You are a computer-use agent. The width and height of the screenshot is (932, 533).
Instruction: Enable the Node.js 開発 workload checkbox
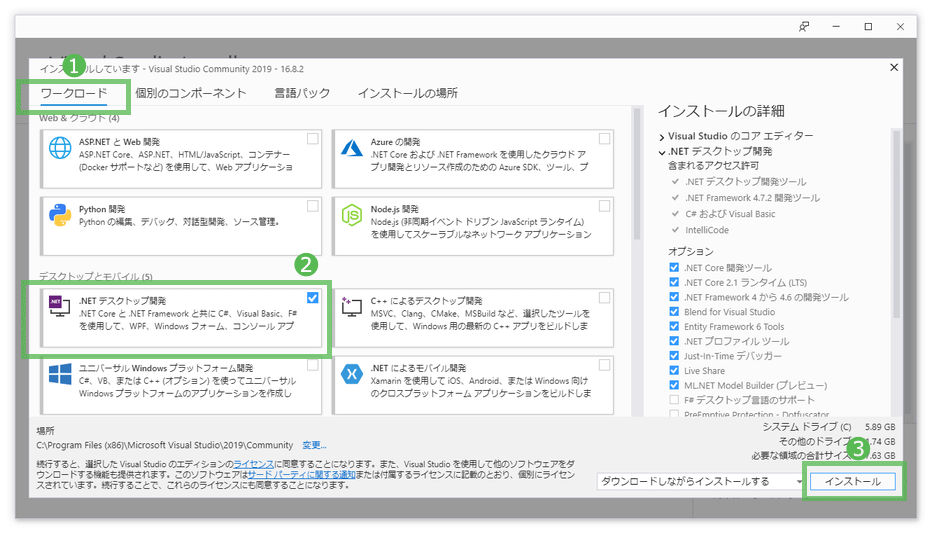604,206
